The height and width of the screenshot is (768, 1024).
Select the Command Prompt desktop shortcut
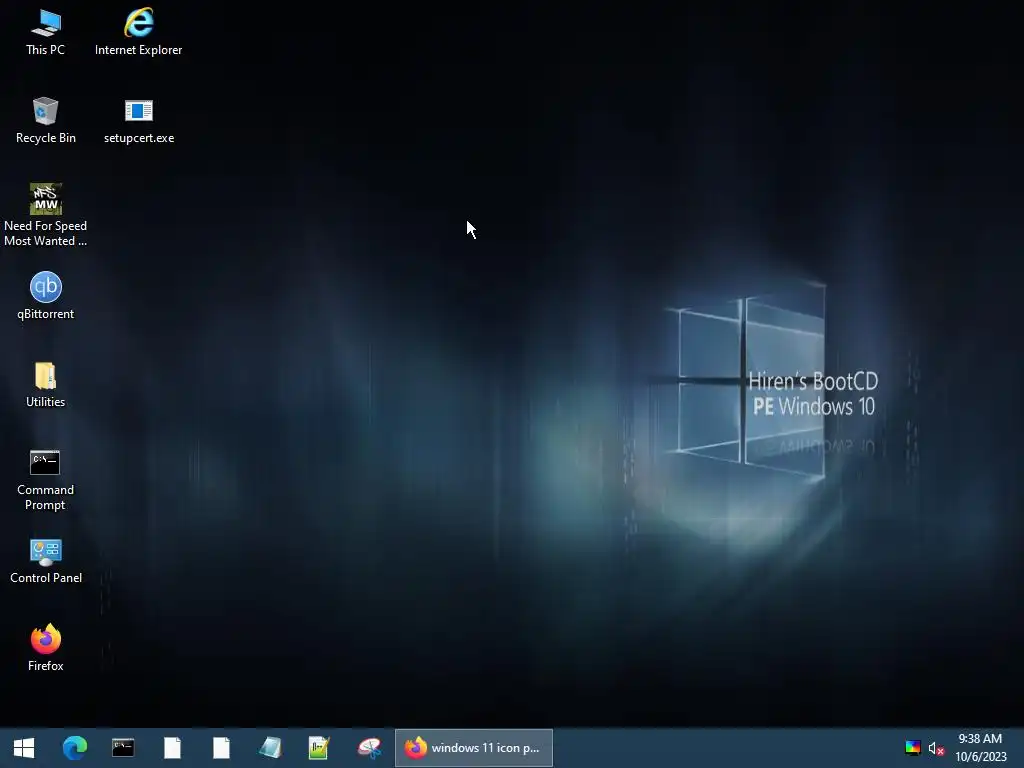pyautogui.click(x=45, y=480)
